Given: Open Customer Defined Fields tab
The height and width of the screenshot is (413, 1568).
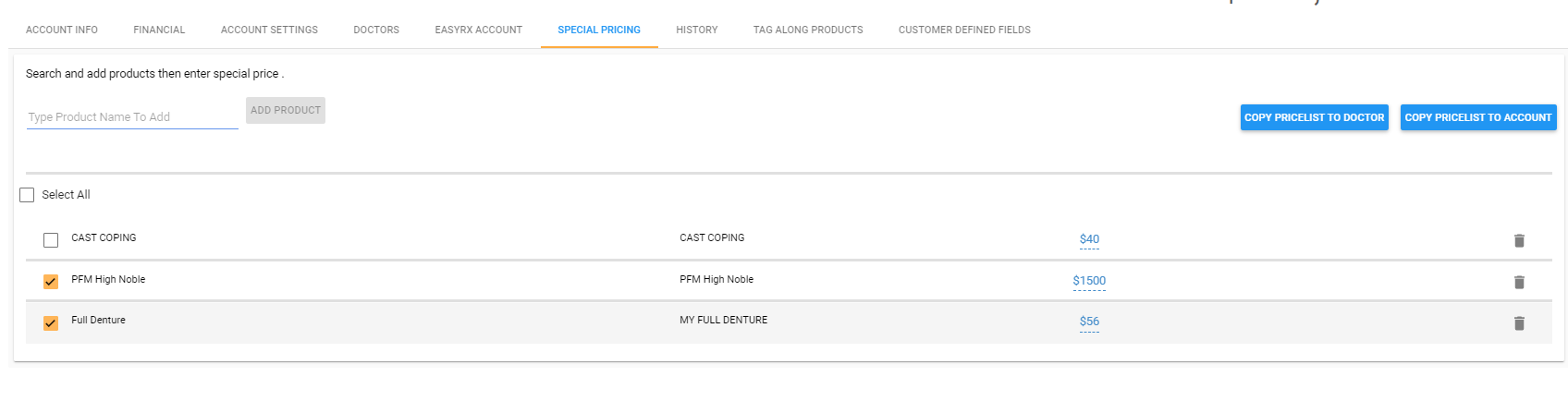Looking at the screenshot, I should tap(964, 30).
